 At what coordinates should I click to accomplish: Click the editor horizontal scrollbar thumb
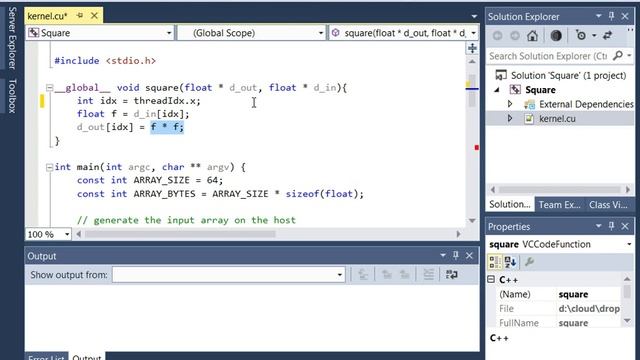pos(180,234)
